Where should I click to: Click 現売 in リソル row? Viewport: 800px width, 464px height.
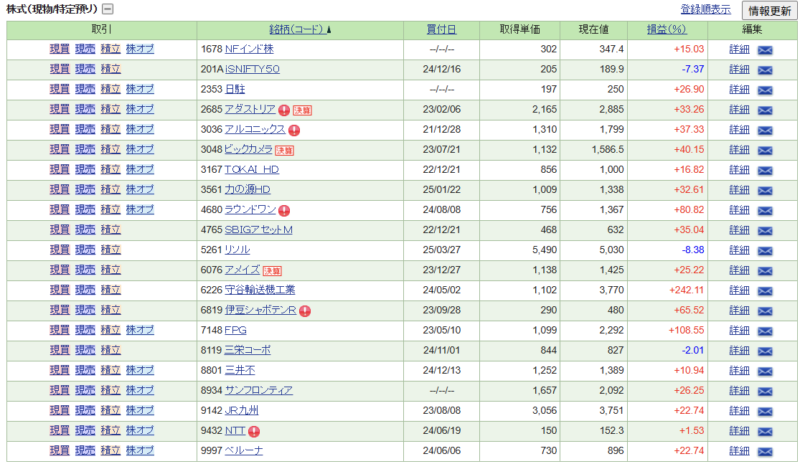[x=85, y=250]
